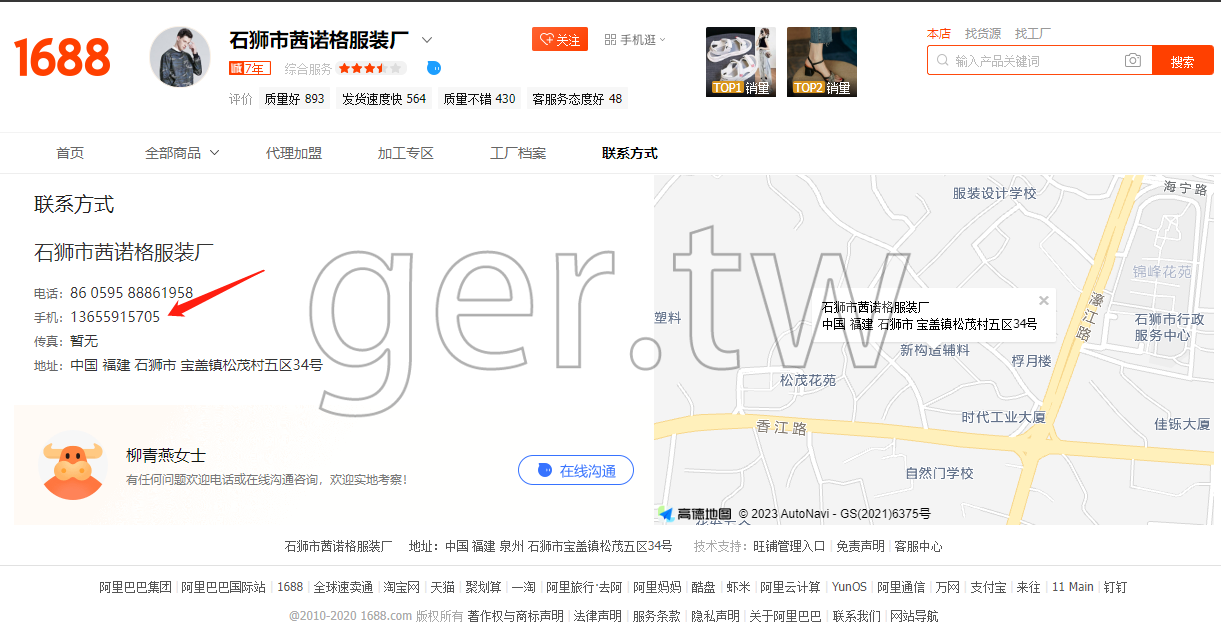Click the contact name 柳青燕女士

click(166, 455)
